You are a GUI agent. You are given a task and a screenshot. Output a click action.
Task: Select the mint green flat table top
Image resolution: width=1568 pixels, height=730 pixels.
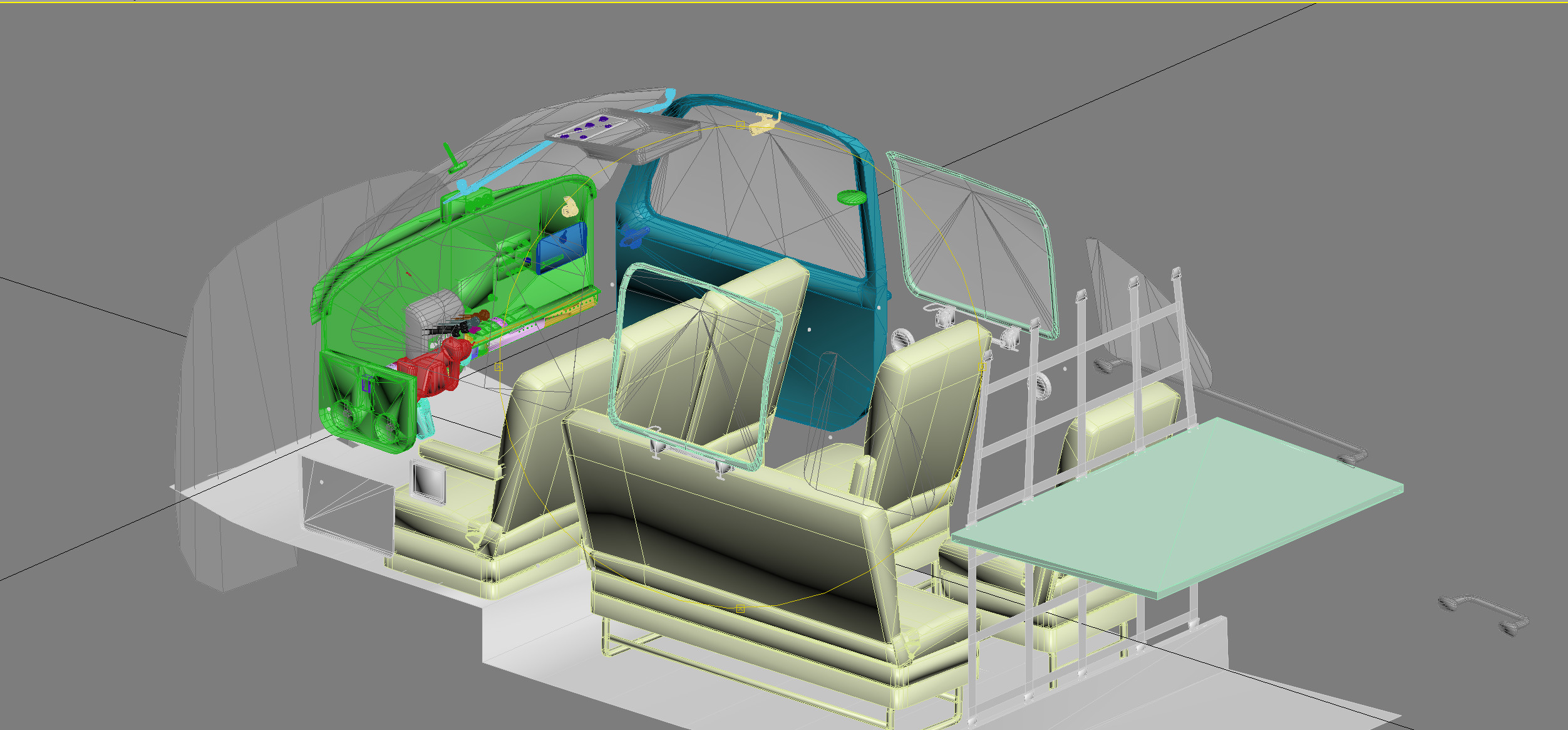coord(1177,508)
